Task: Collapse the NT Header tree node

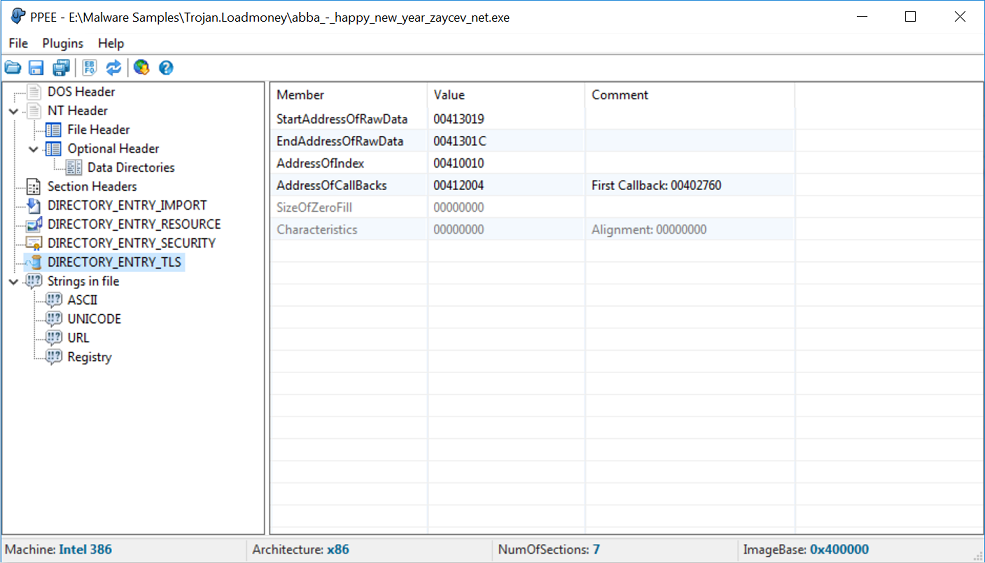Action: pyautogui.click(x=14, y=111)
